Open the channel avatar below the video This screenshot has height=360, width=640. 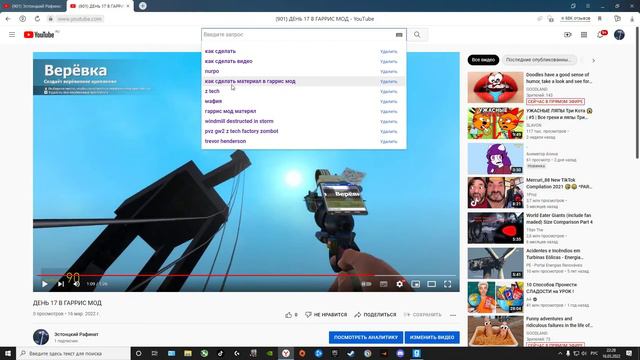(x=41, y=337)
